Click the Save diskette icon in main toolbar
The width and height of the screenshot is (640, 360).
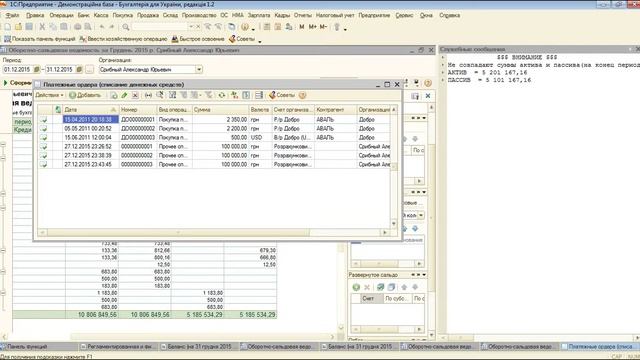point(29,27)
